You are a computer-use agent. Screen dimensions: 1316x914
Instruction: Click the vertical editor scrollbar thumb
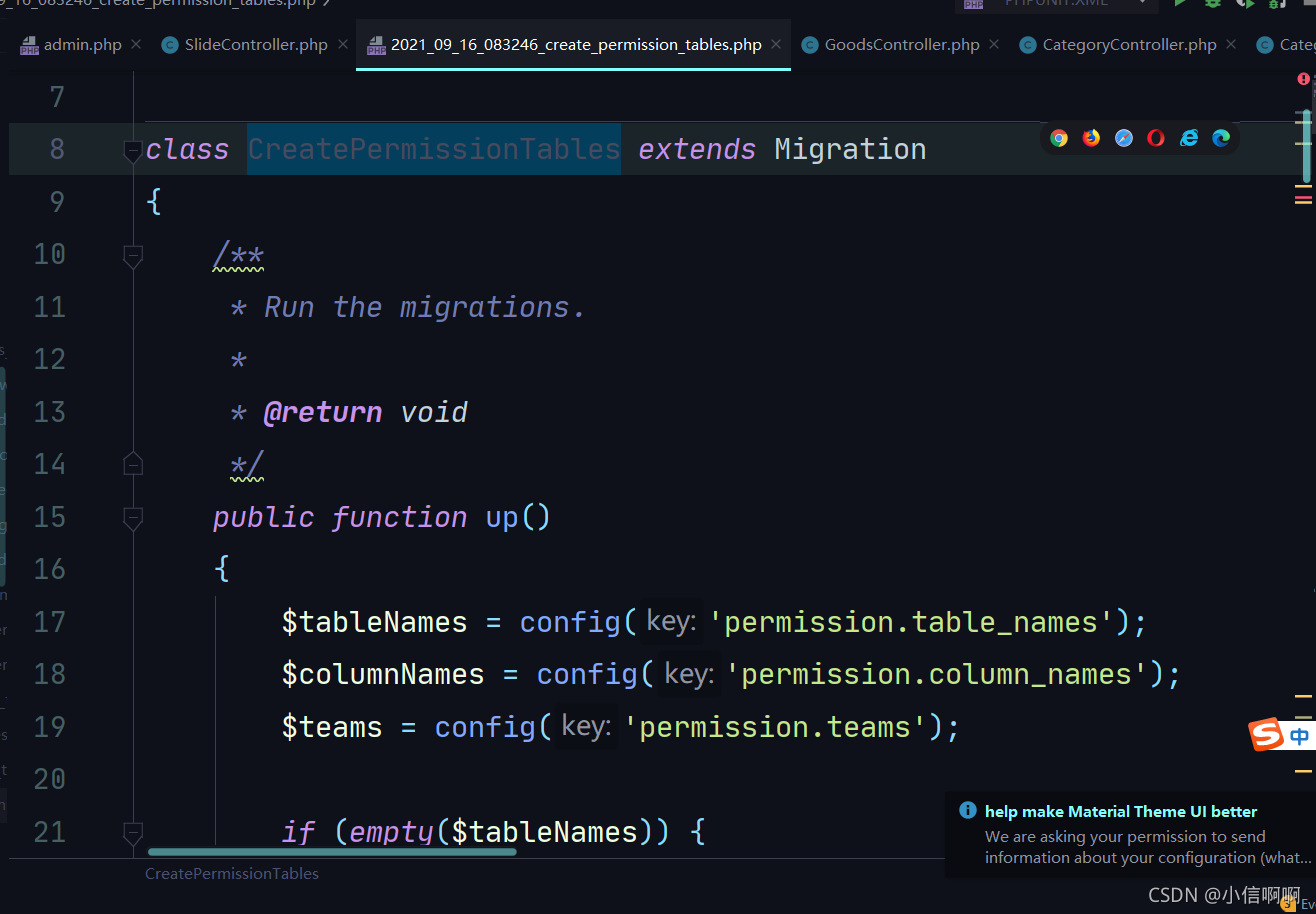[x=1306, y=147]
